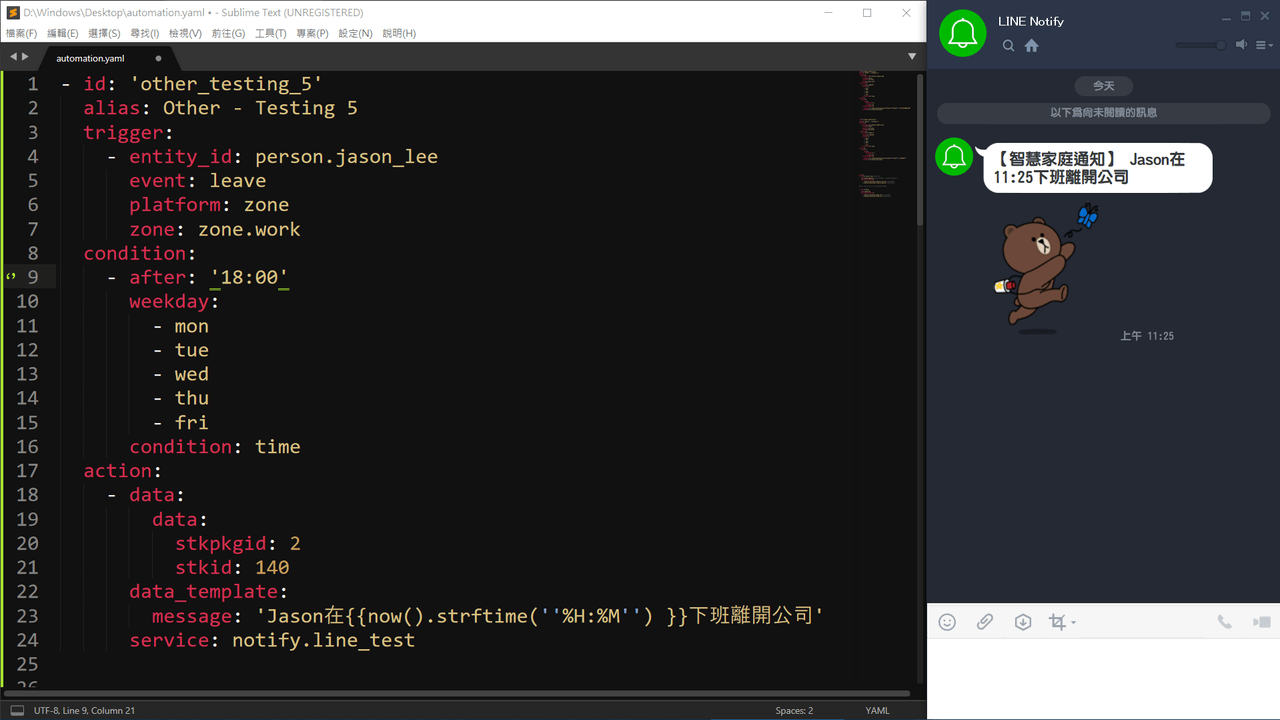Click the 上午 11:25 timestamp in chat
Viewport: 1280px width, 720px height.
[1147, 336]
